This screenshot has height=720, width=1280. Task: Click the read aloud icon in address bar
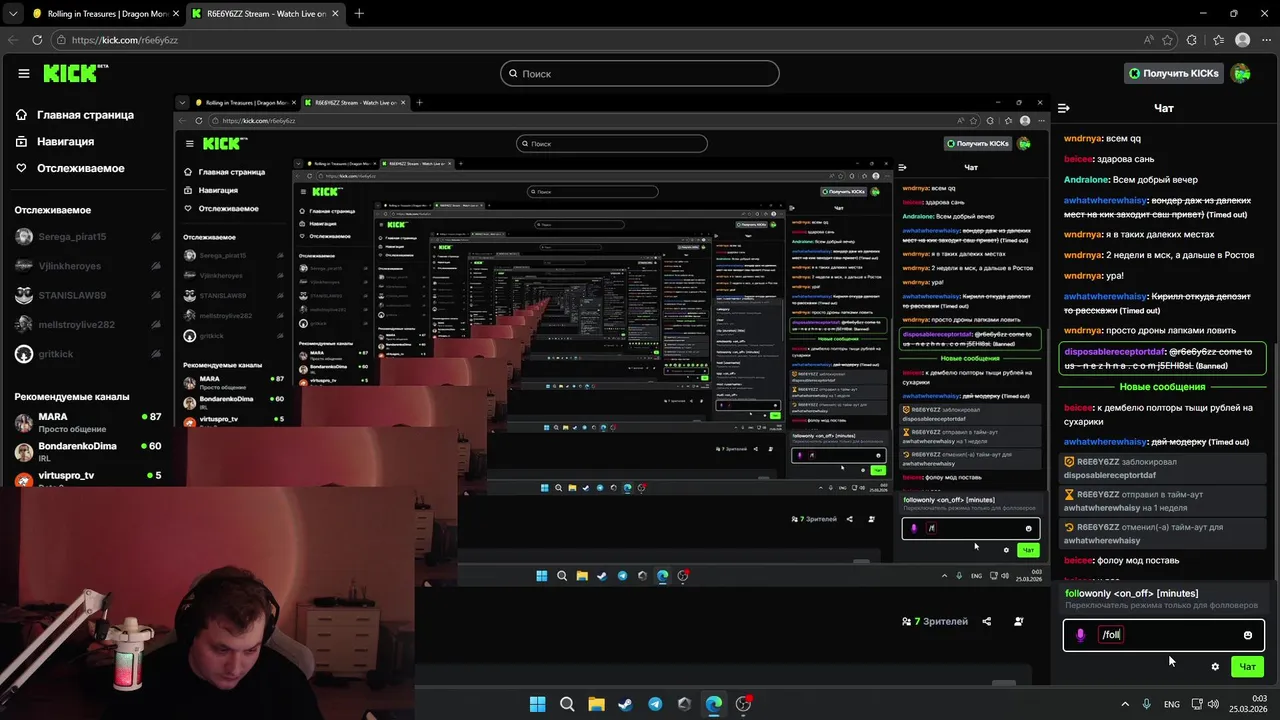pos(1148,40)
